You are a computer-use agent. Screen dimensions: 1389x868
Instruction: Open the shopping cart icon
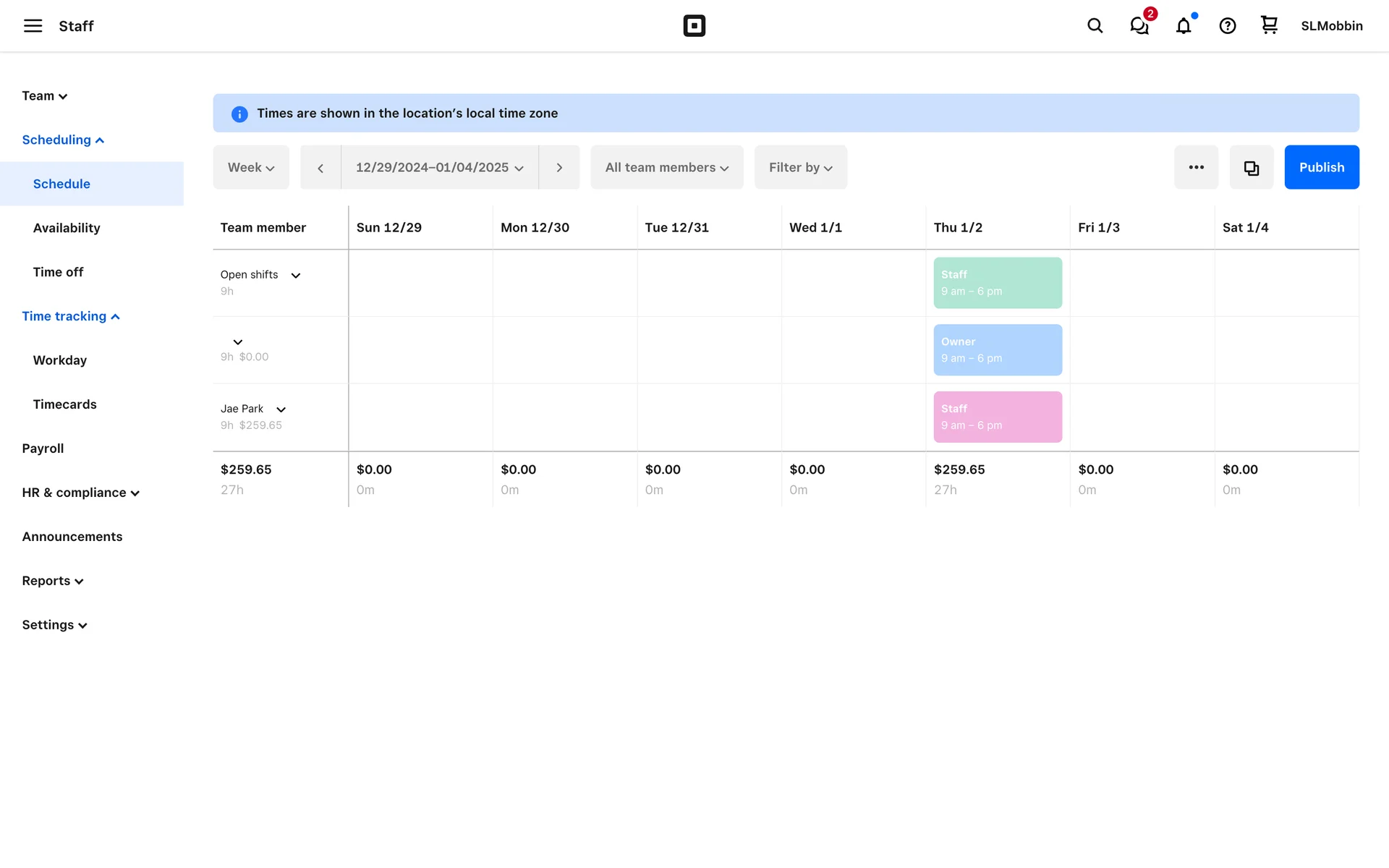coord(1269,25)
